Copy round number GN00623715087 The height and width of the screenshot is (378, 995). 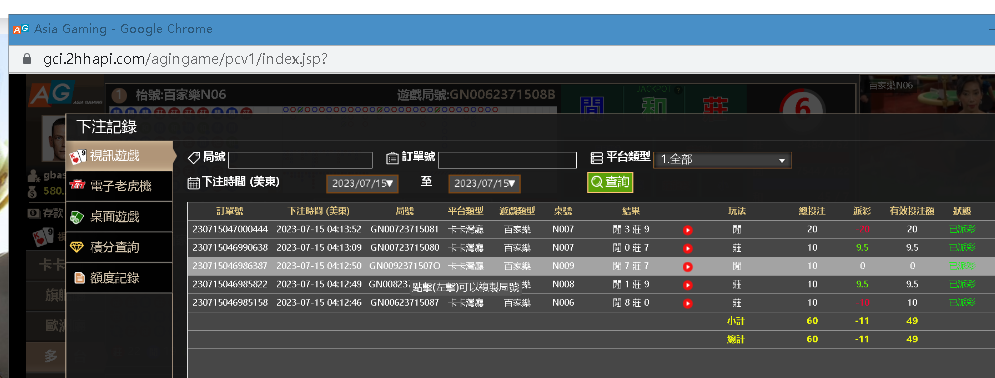404,303
